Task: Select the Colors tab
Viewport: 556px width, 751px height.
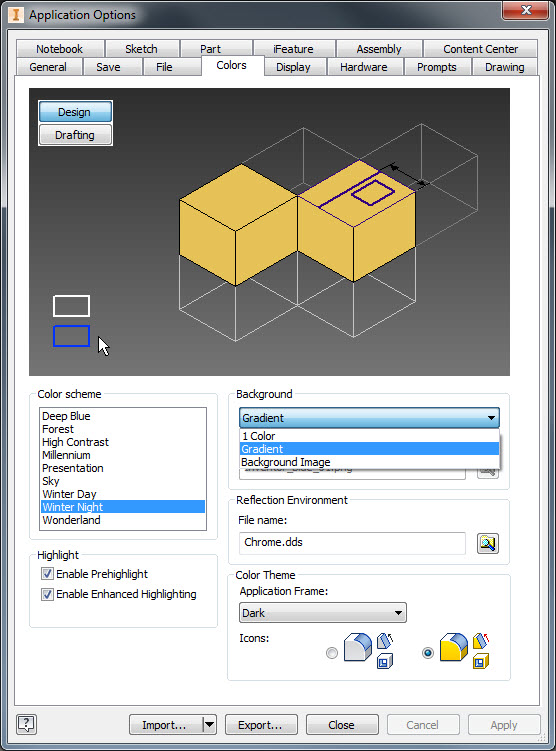Action: point(232,65)
